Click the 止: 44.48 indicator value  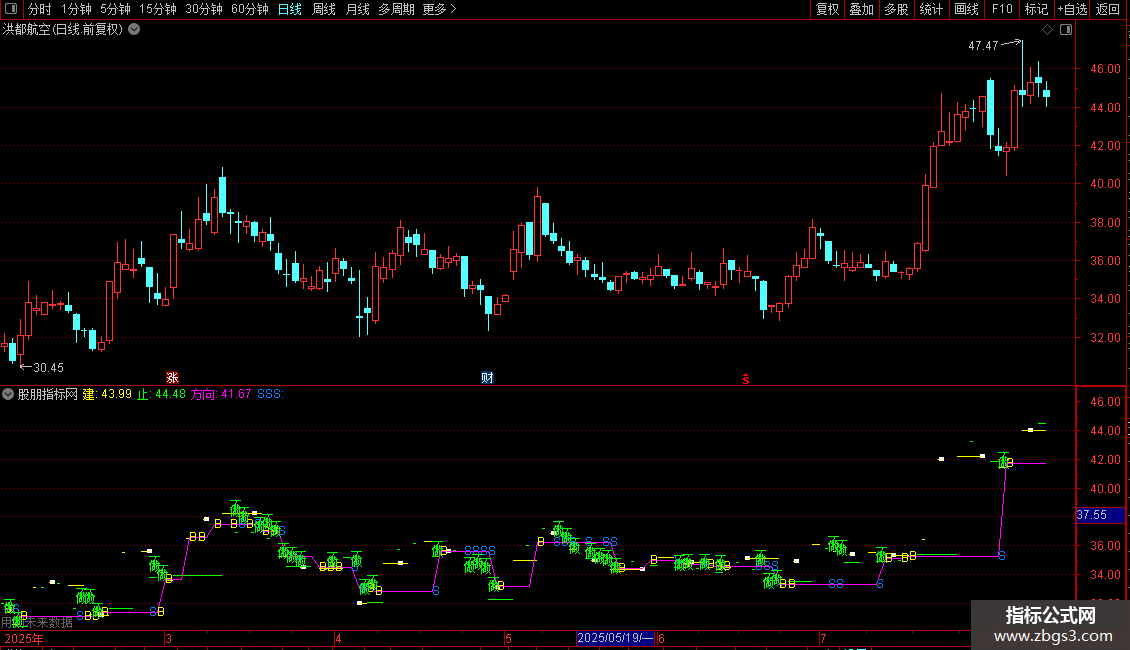161,394
